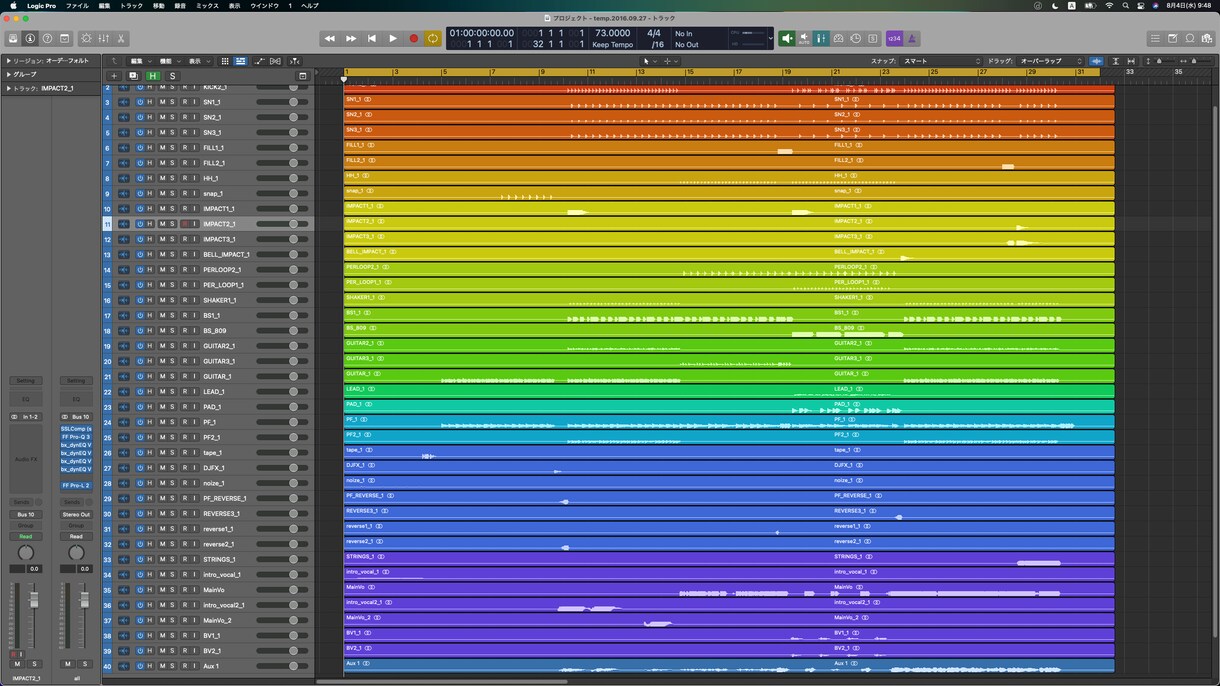This screenshot has height=686, width=1220.
Task: Click the IMPACT2_1 channel strip volume fader
Action: (33, 600)
